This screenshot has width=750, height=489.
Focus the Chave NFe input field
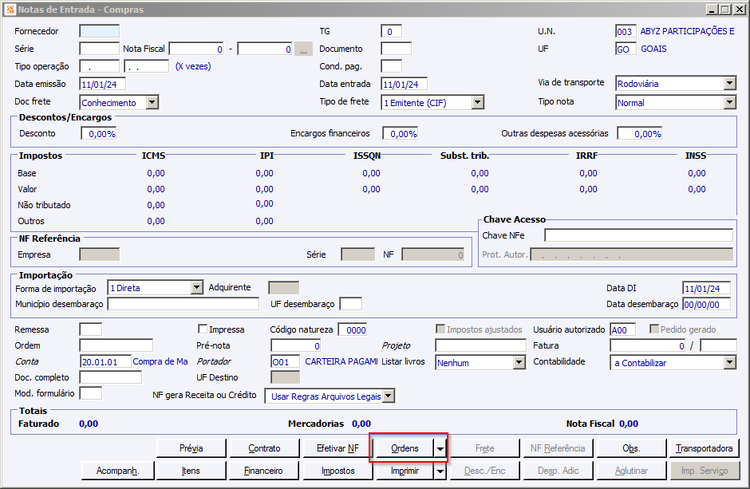click(639, 235)
